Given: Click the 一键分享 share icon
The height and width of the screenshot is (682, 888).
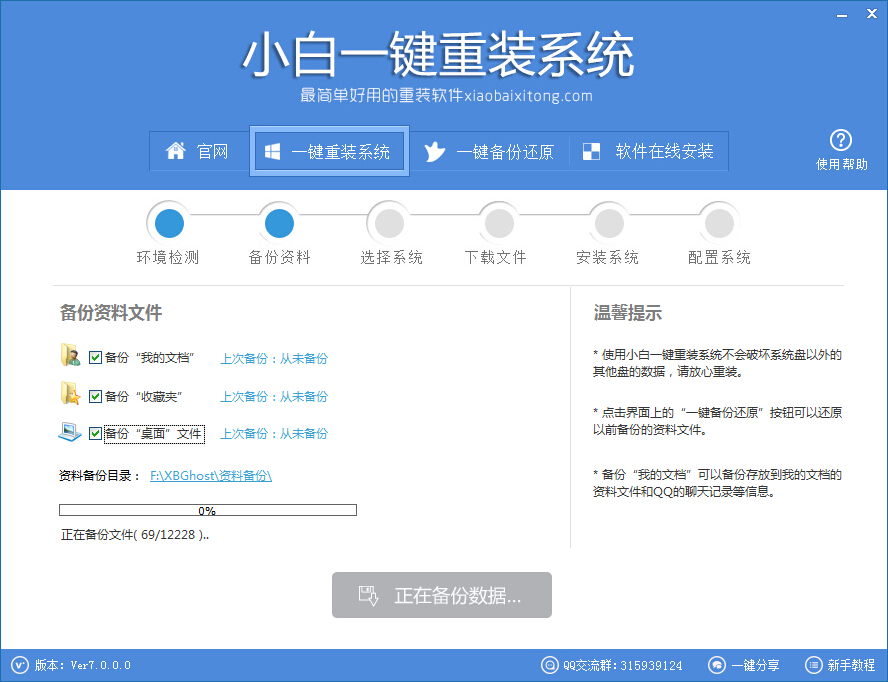Looking at the screenshot, I should pos(716,665).
